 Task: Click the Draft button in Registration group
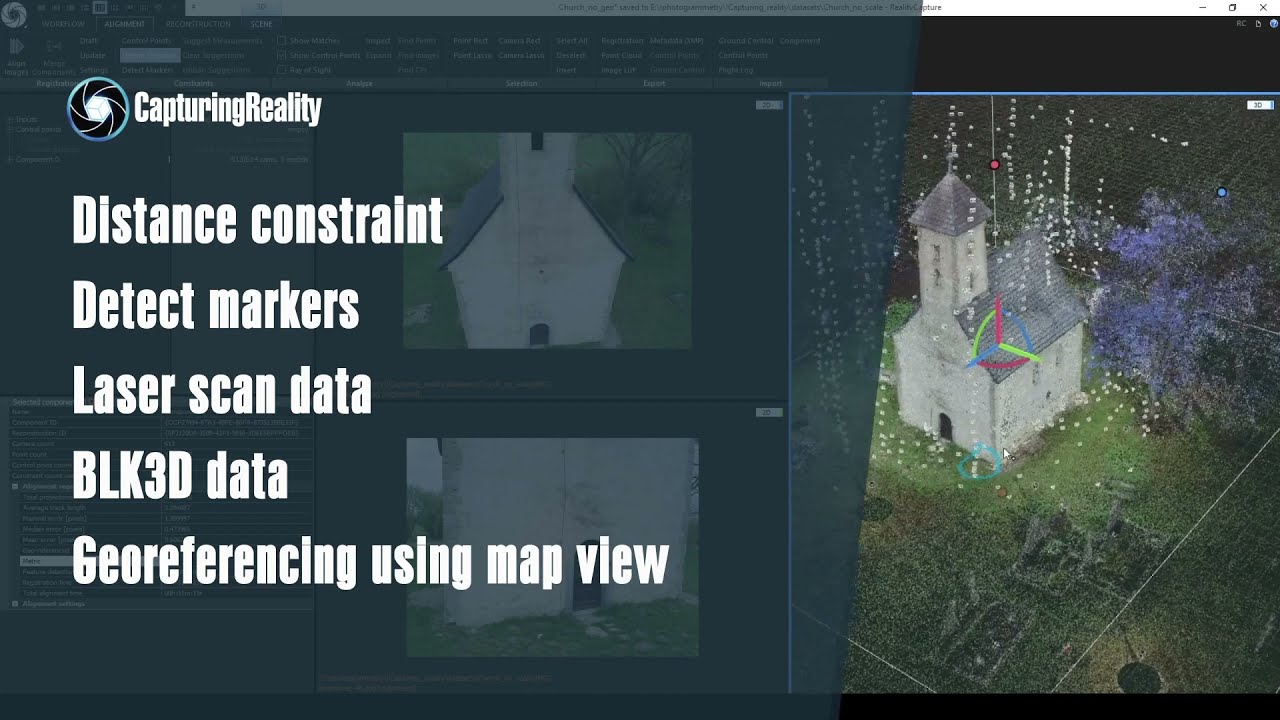tap(88, 41)
